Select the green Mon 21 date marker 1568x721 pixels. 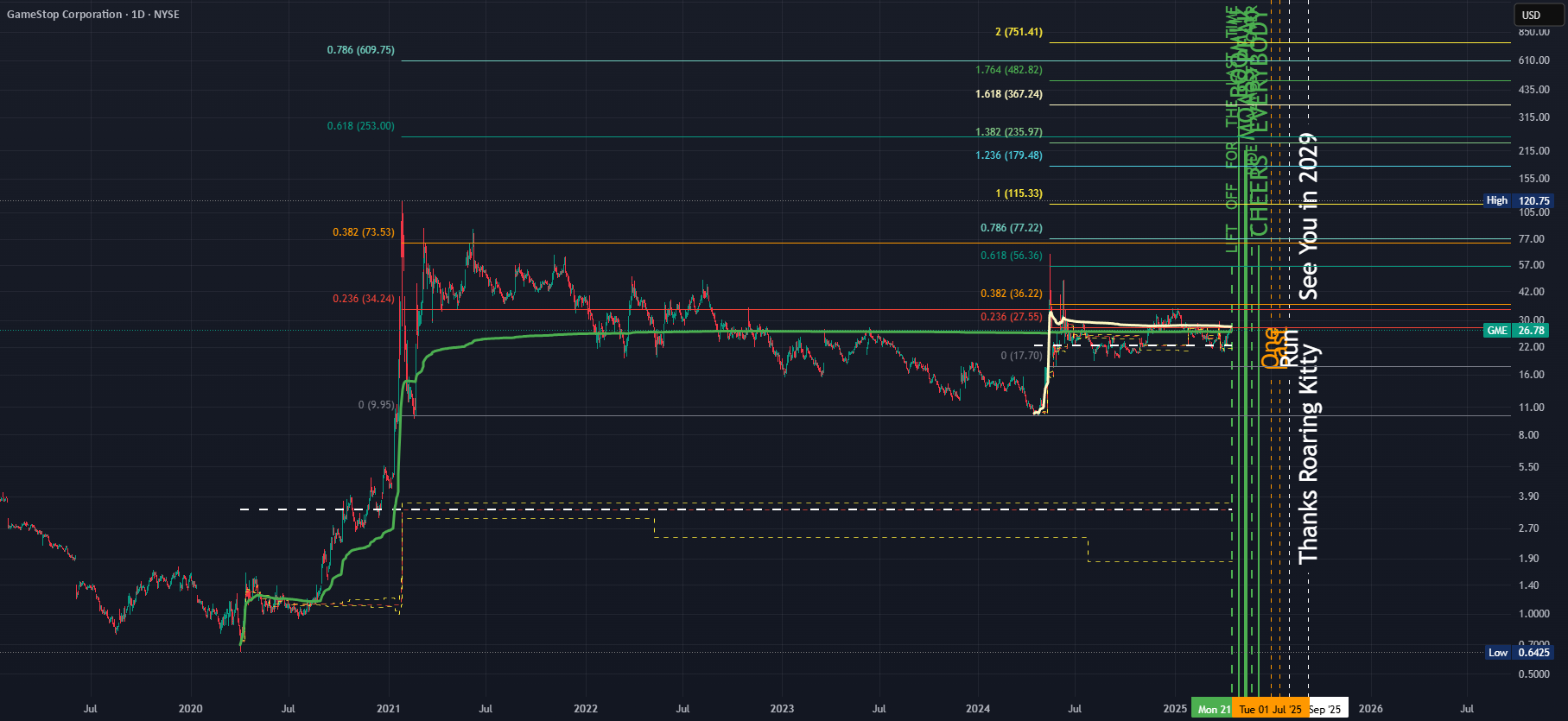[x=1212, y=709]
